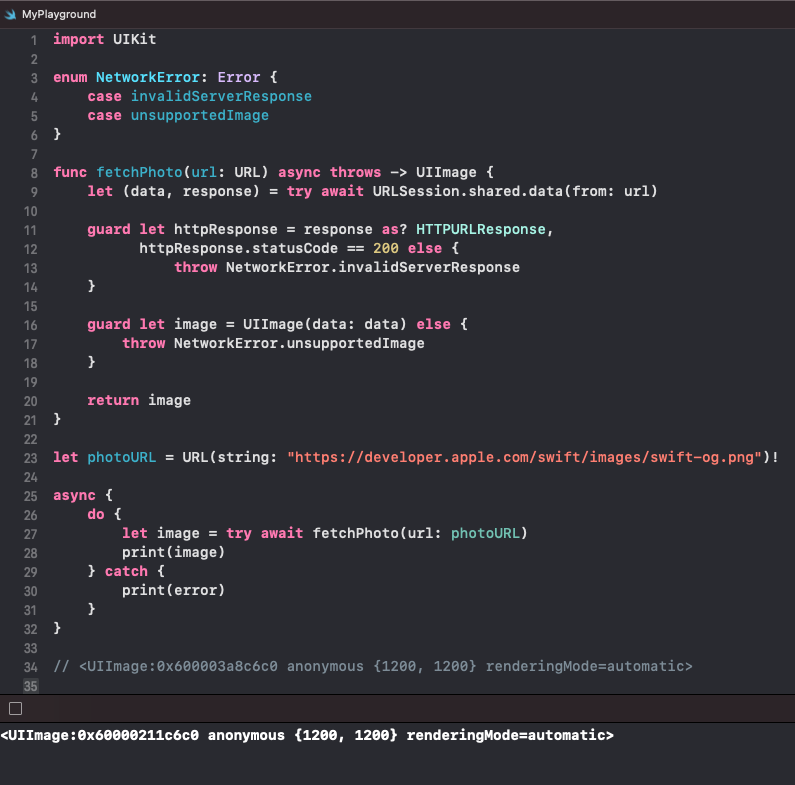The height and width of the screenshot is (785, 795).
Task: Click the stop execution square in debug bar
Action: [15, 708]
